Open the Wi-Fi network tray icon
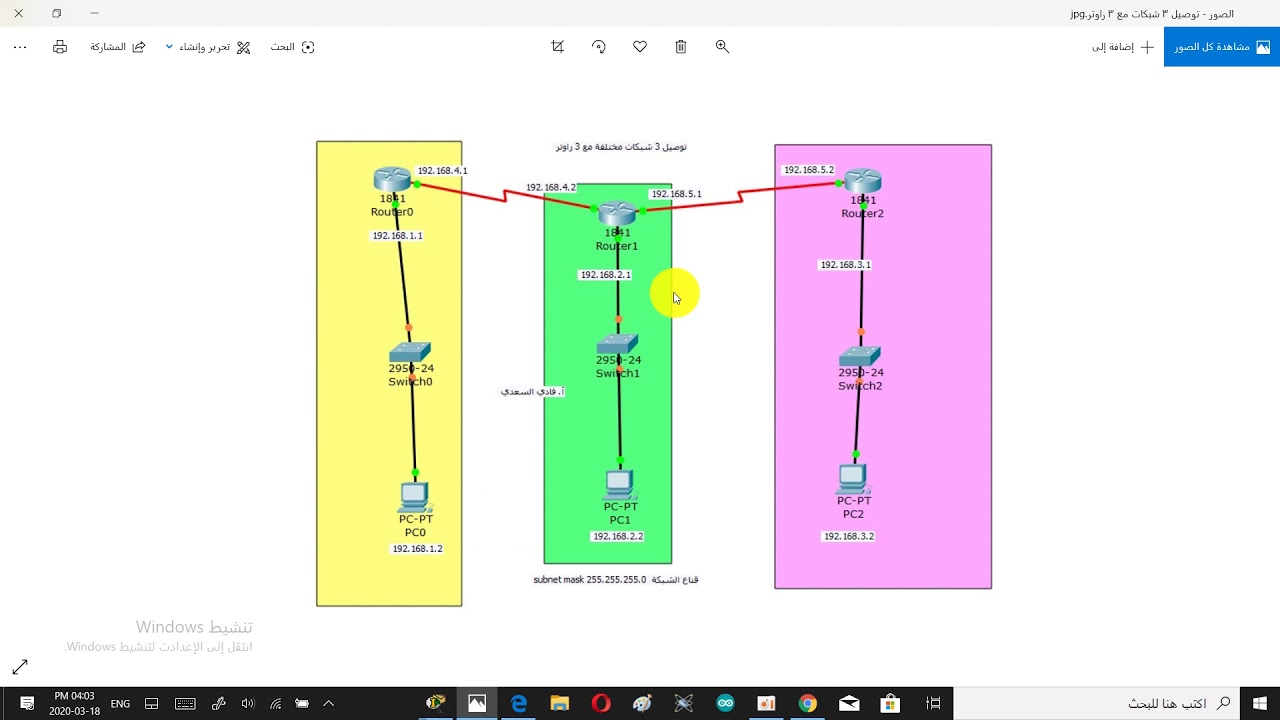This screenshot has height=720, width=1280. tap(275, 704)
